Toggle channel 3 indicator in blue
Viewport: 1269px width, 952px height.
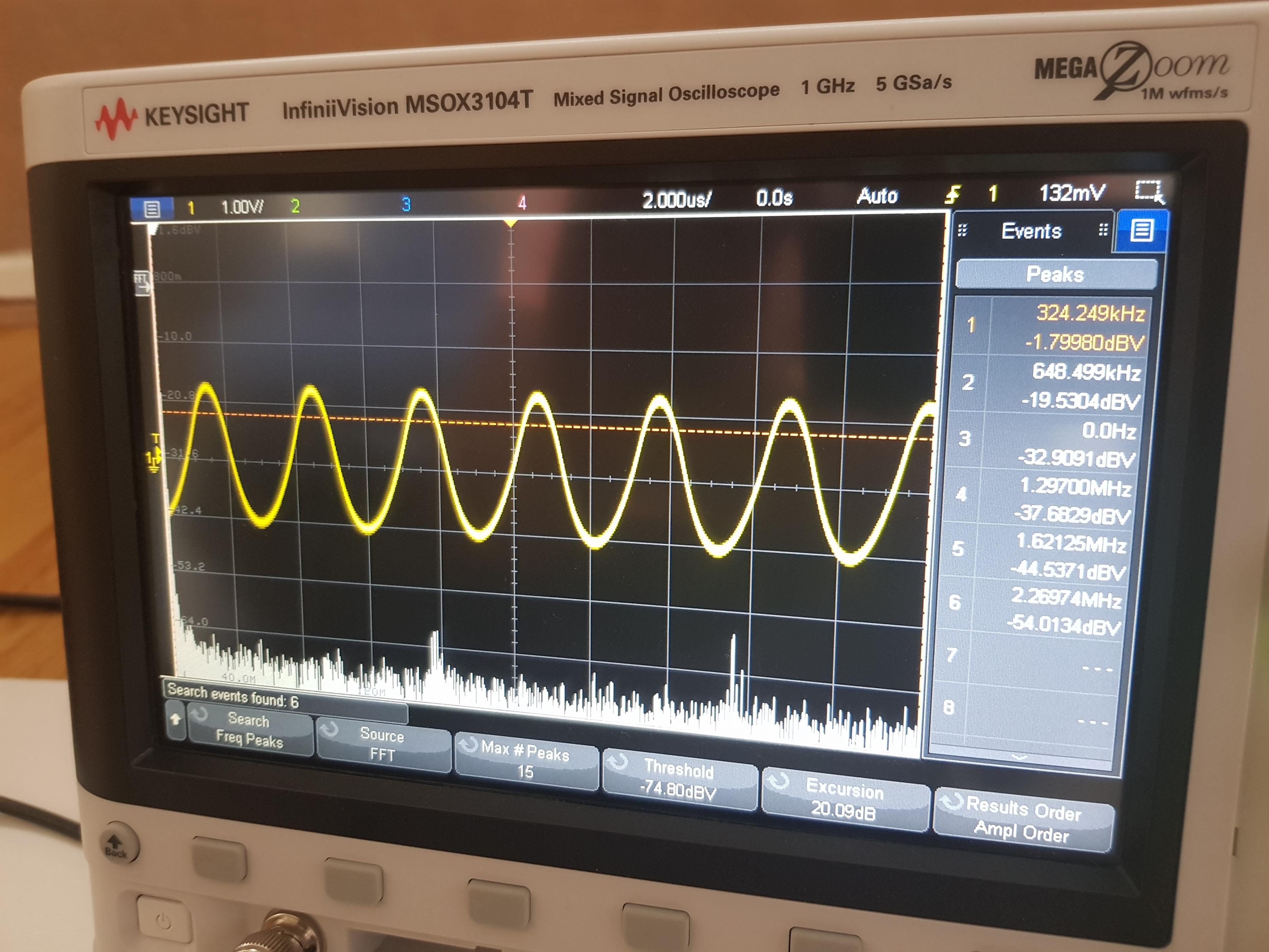click(406, 204)
